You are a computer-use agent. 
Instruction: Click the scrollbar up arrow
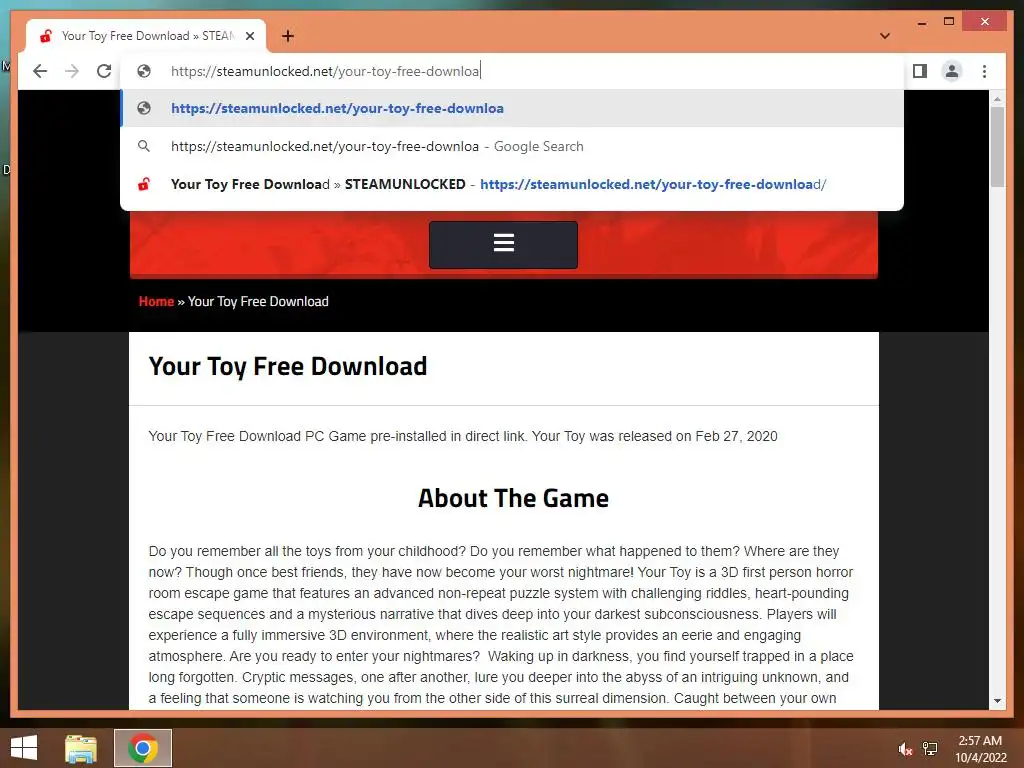pyautogui.click(x=997, y=99)
